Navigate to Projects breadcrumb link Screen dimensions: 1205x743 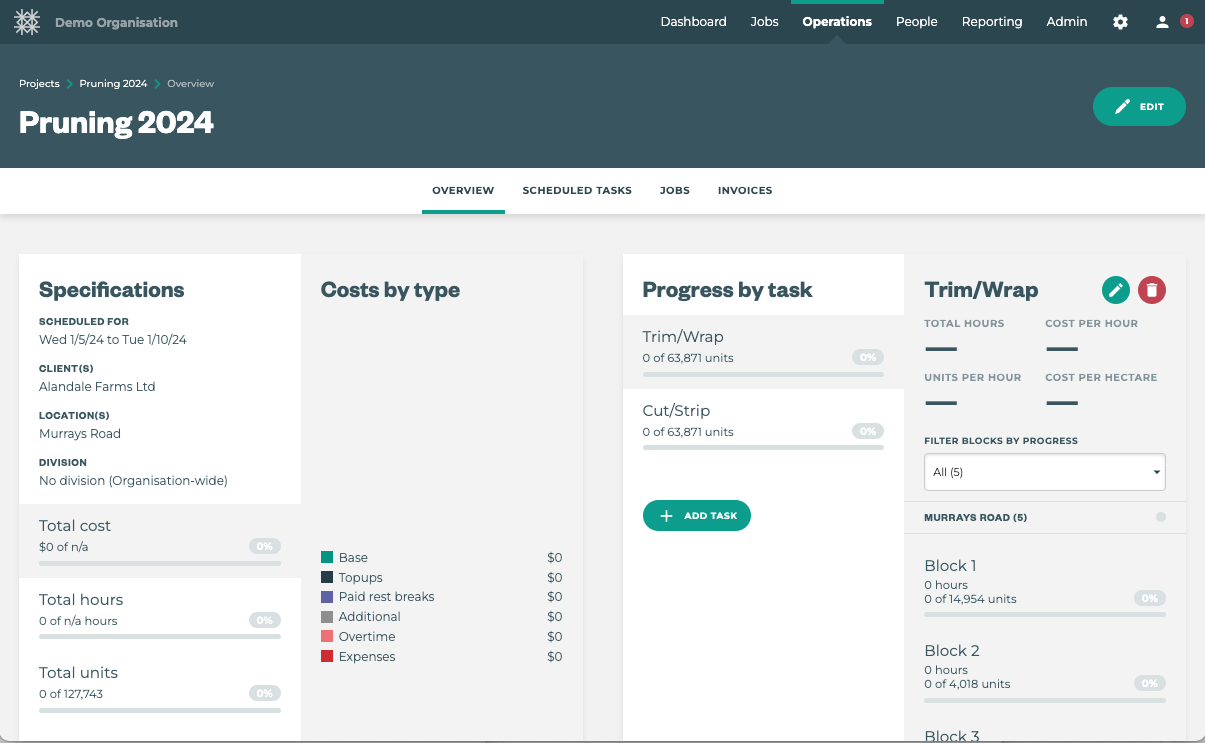(x=39, y=84)
